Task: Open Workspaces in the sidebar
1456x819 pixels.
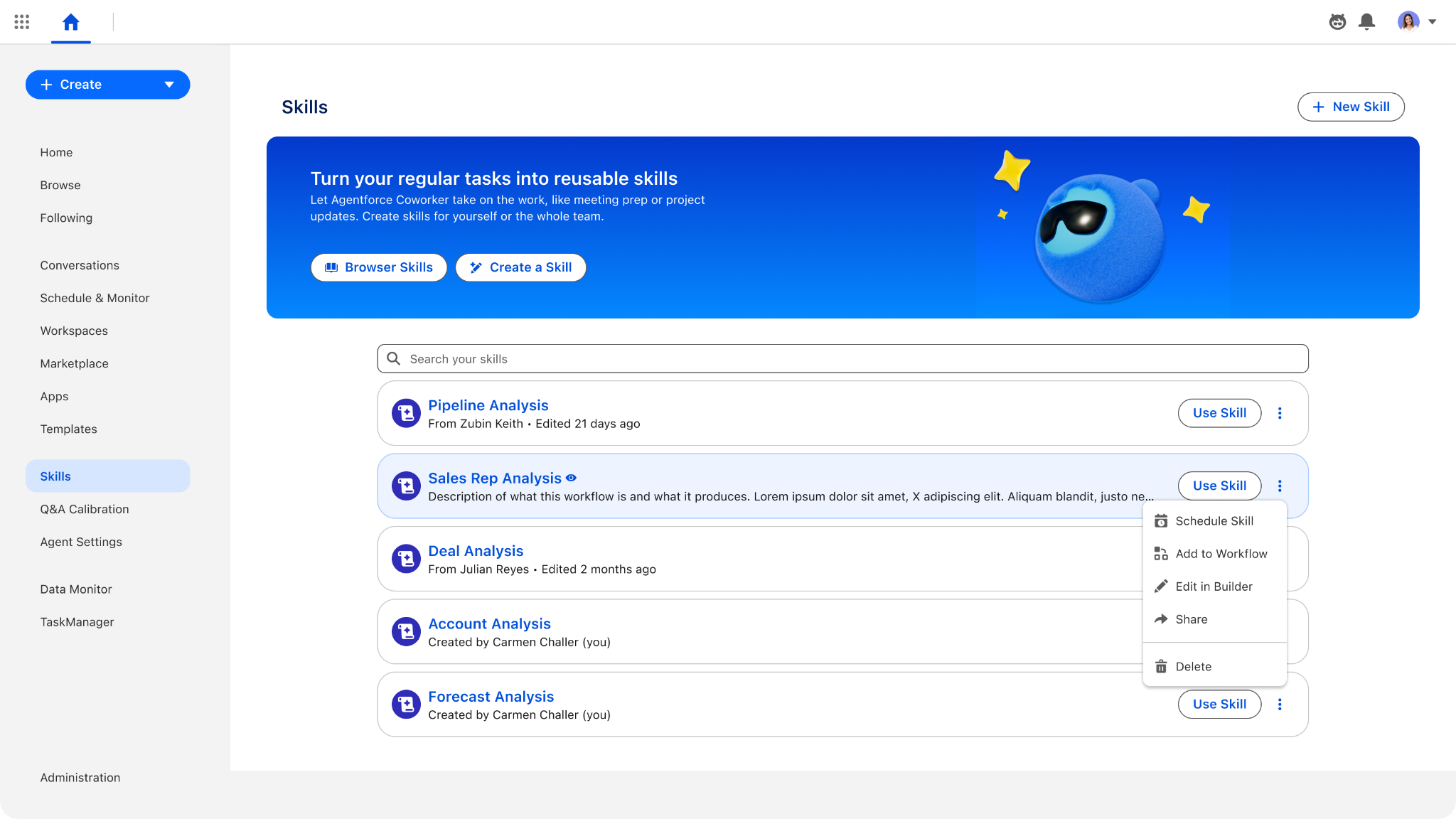Action: click(x=74, y=331)
